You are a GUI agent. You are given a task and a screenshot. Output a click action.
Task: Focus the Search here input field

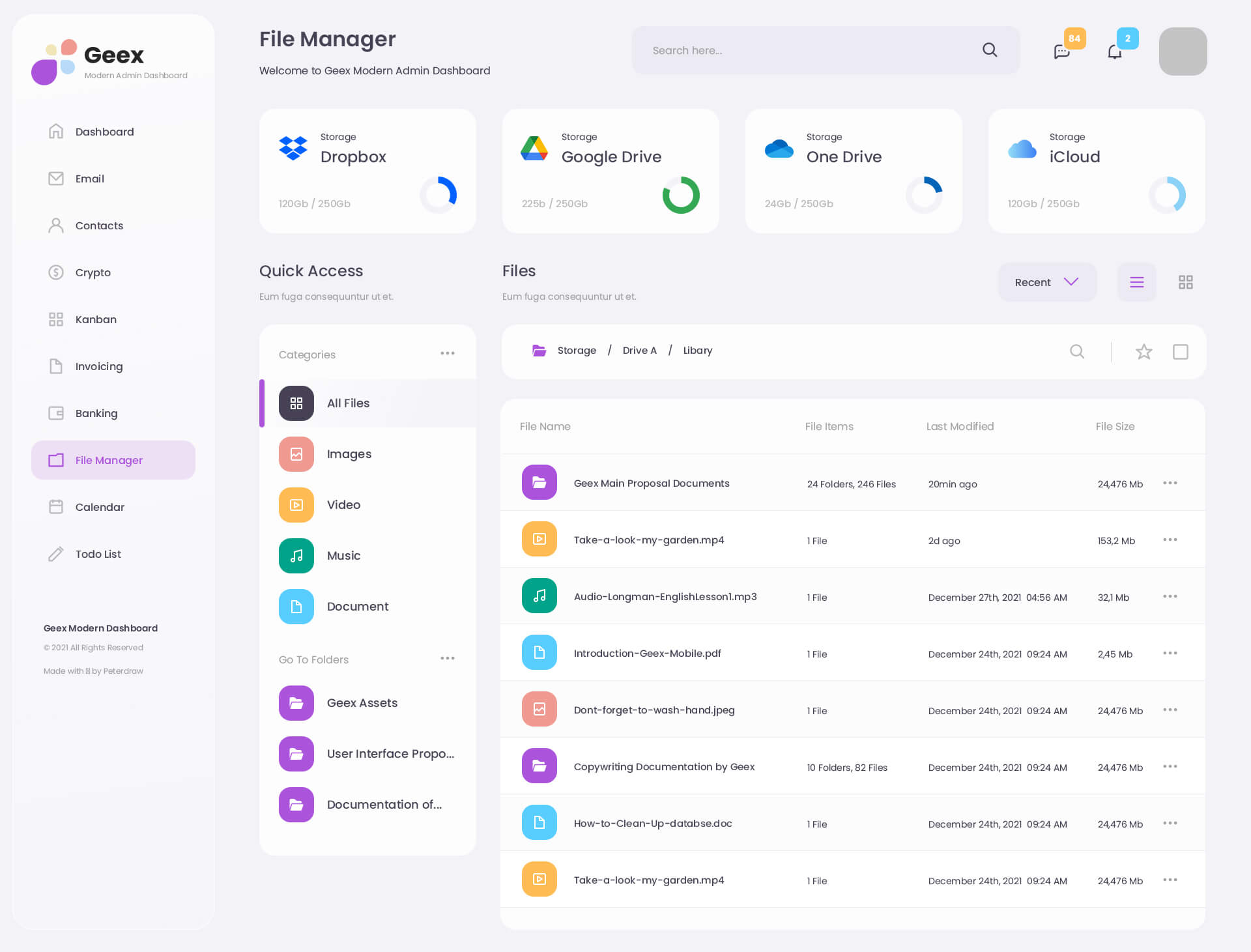[x=808, y=51]
